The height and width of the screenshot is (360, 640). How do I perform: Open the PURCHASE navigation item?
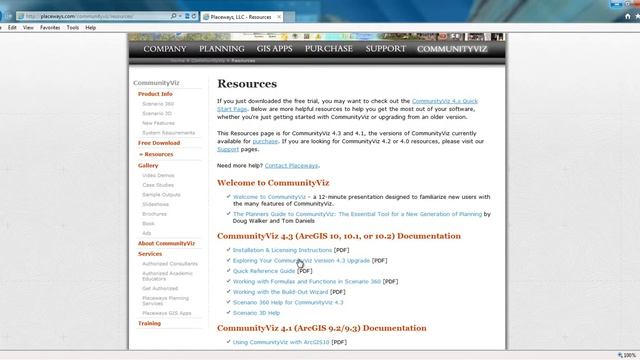pos(329,49)
